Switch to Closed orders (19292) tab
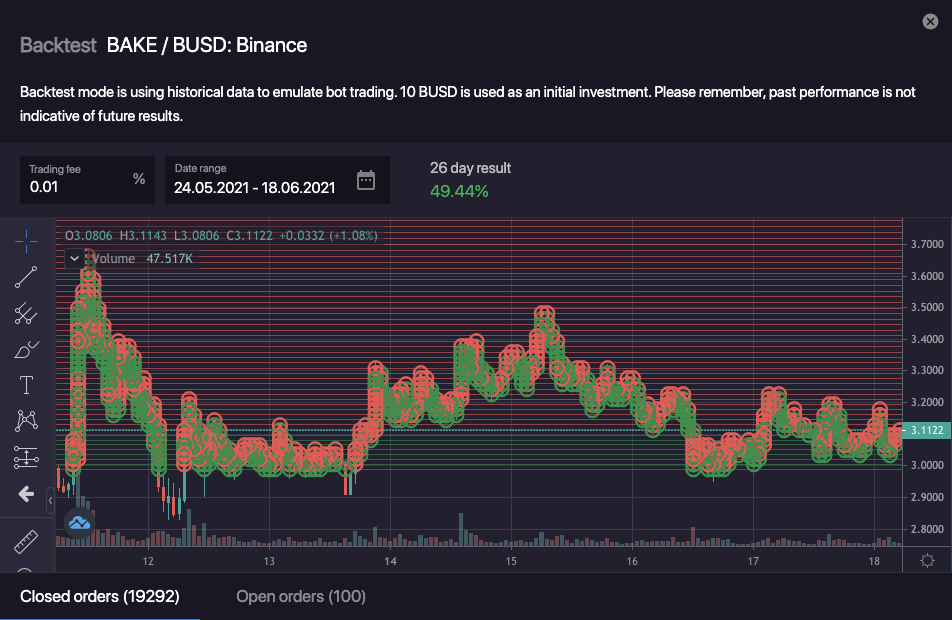Viewport: 952px width, 620px height. (100, 596)
